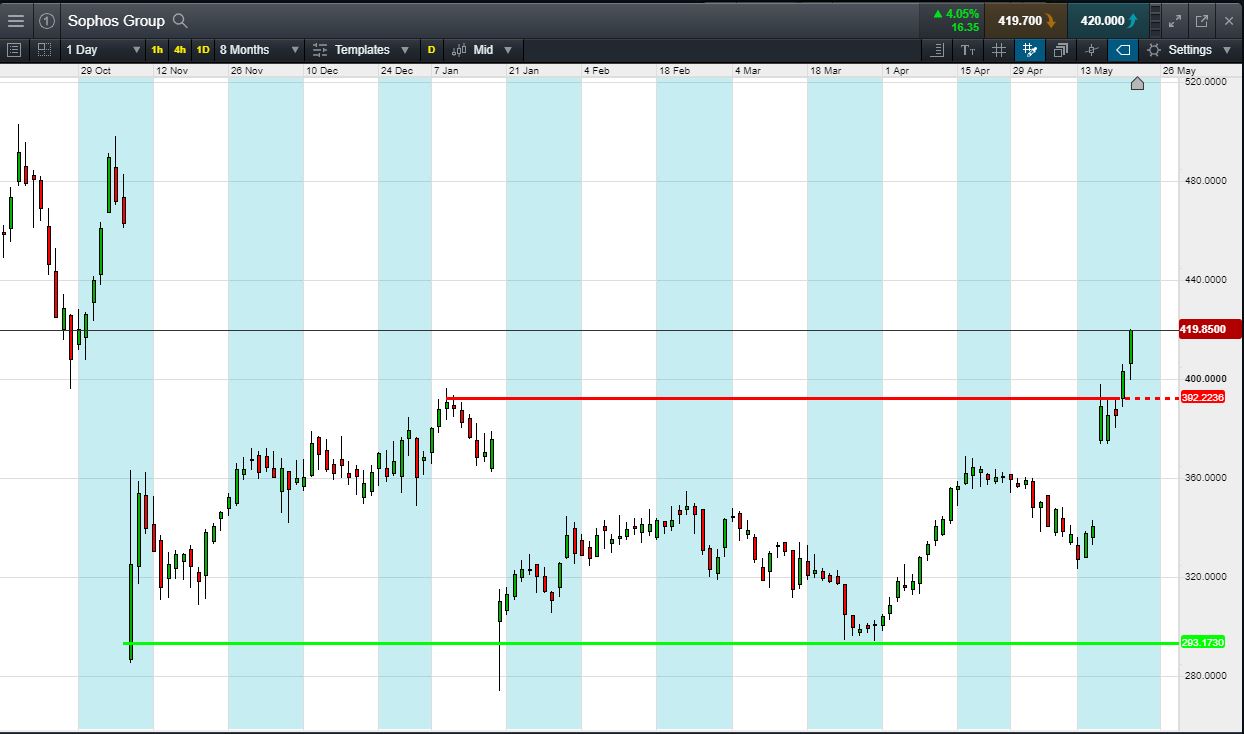Switch to 1h interval shortcut
The width and height of the screenshot is (1244, 734).
(157, 49)
